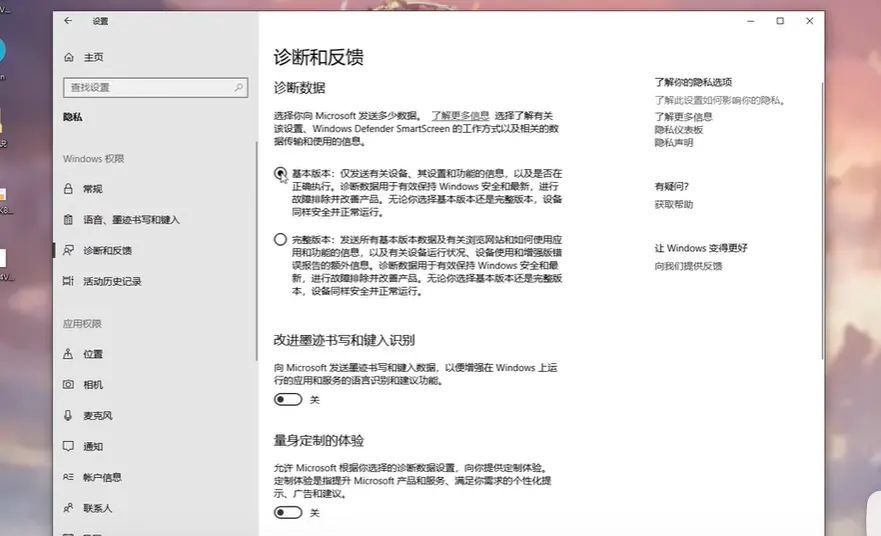This screenshot has height=536, width=881.
Task: Select the 基本版本 radio button
Action: 280,174
